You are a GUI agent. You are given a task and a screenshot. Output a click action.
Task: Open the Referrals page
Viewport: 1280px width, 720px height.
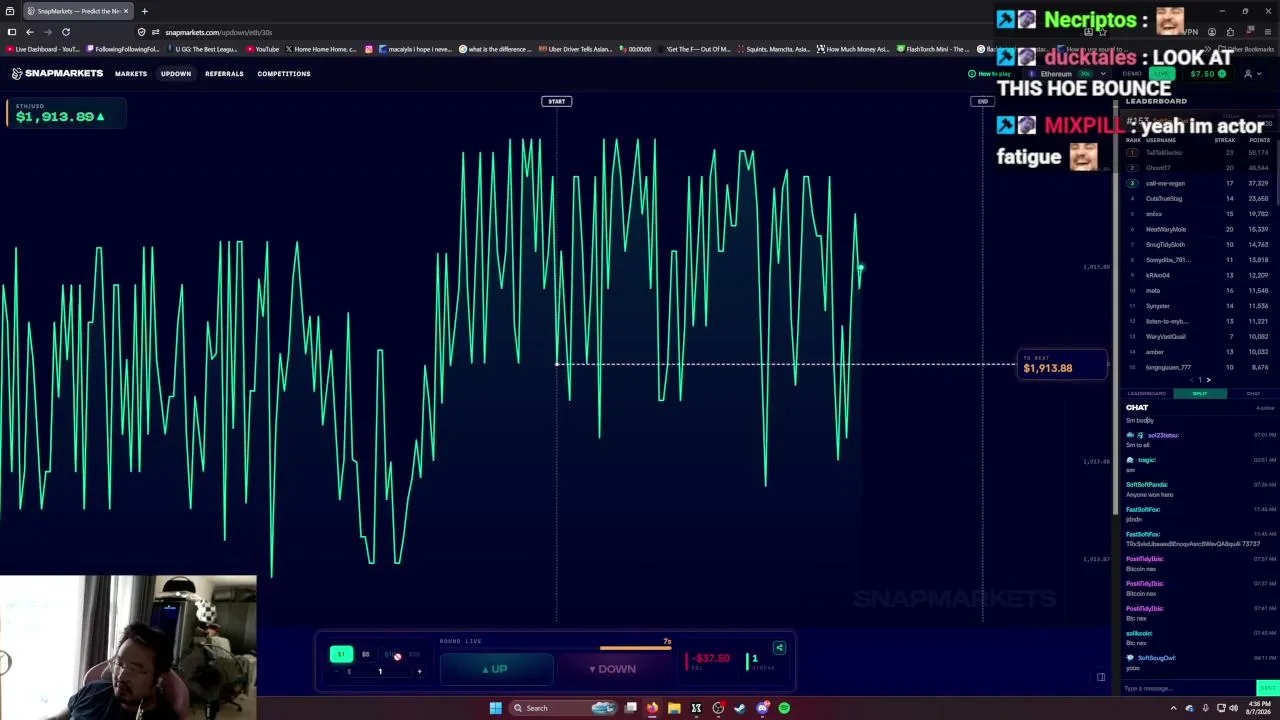click(x=224, y=73)
